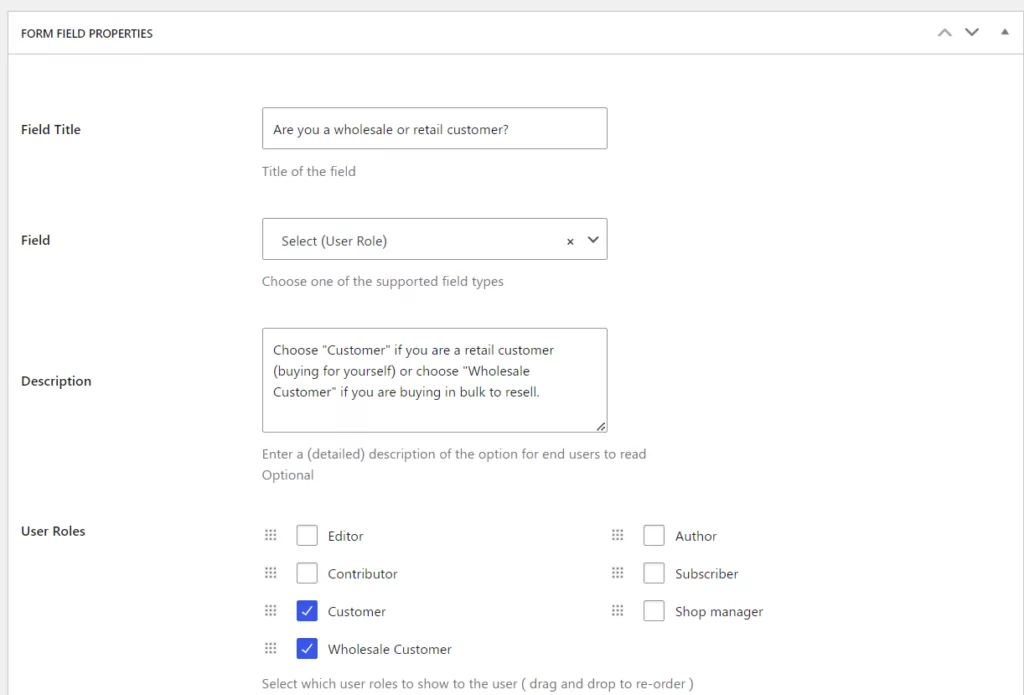Click the drag handle beside Subscriber
Viewport: 1024px width, 695px height.
tap(617, 573)
